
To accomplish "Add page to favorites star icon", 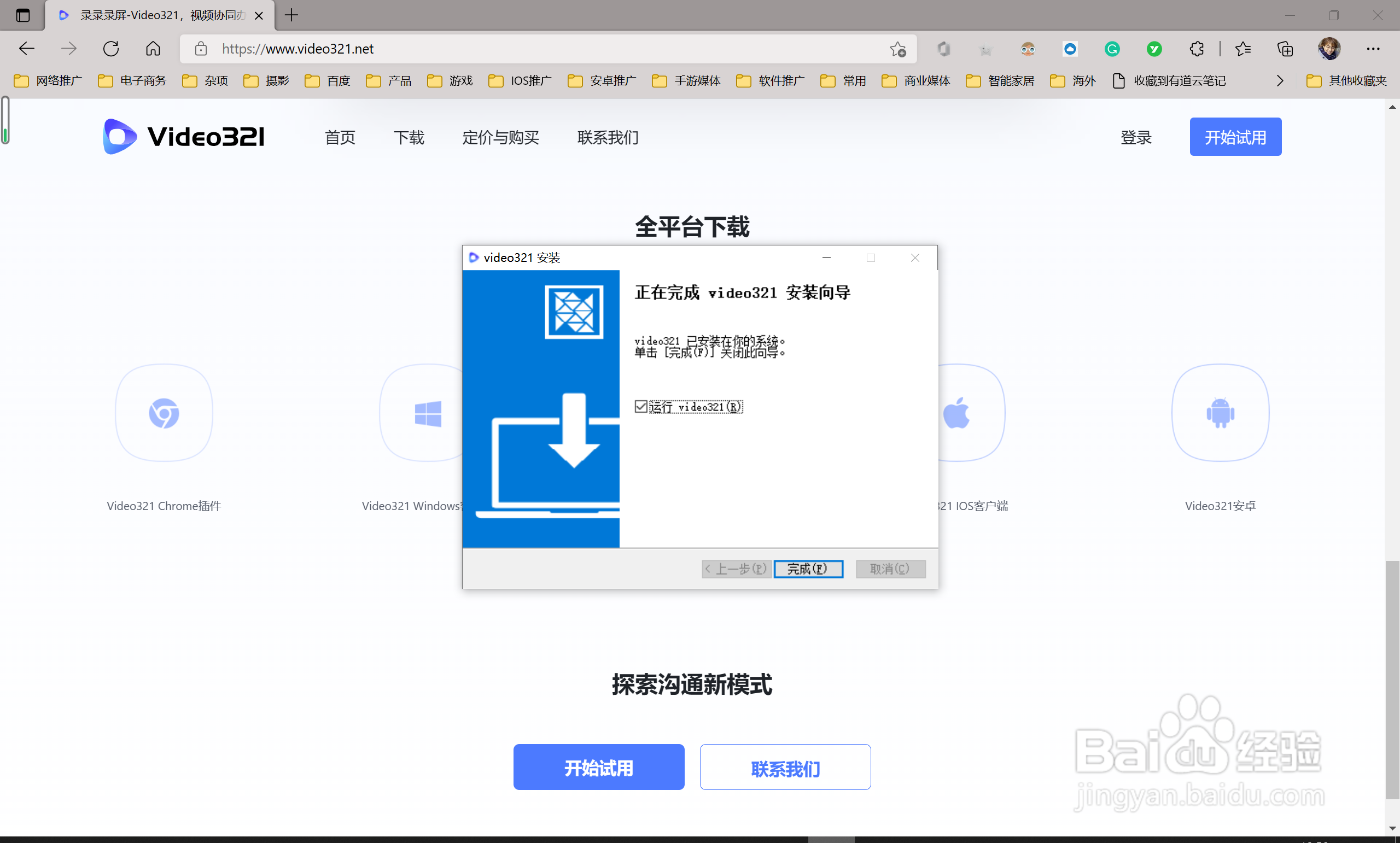I will click(898, 49).
